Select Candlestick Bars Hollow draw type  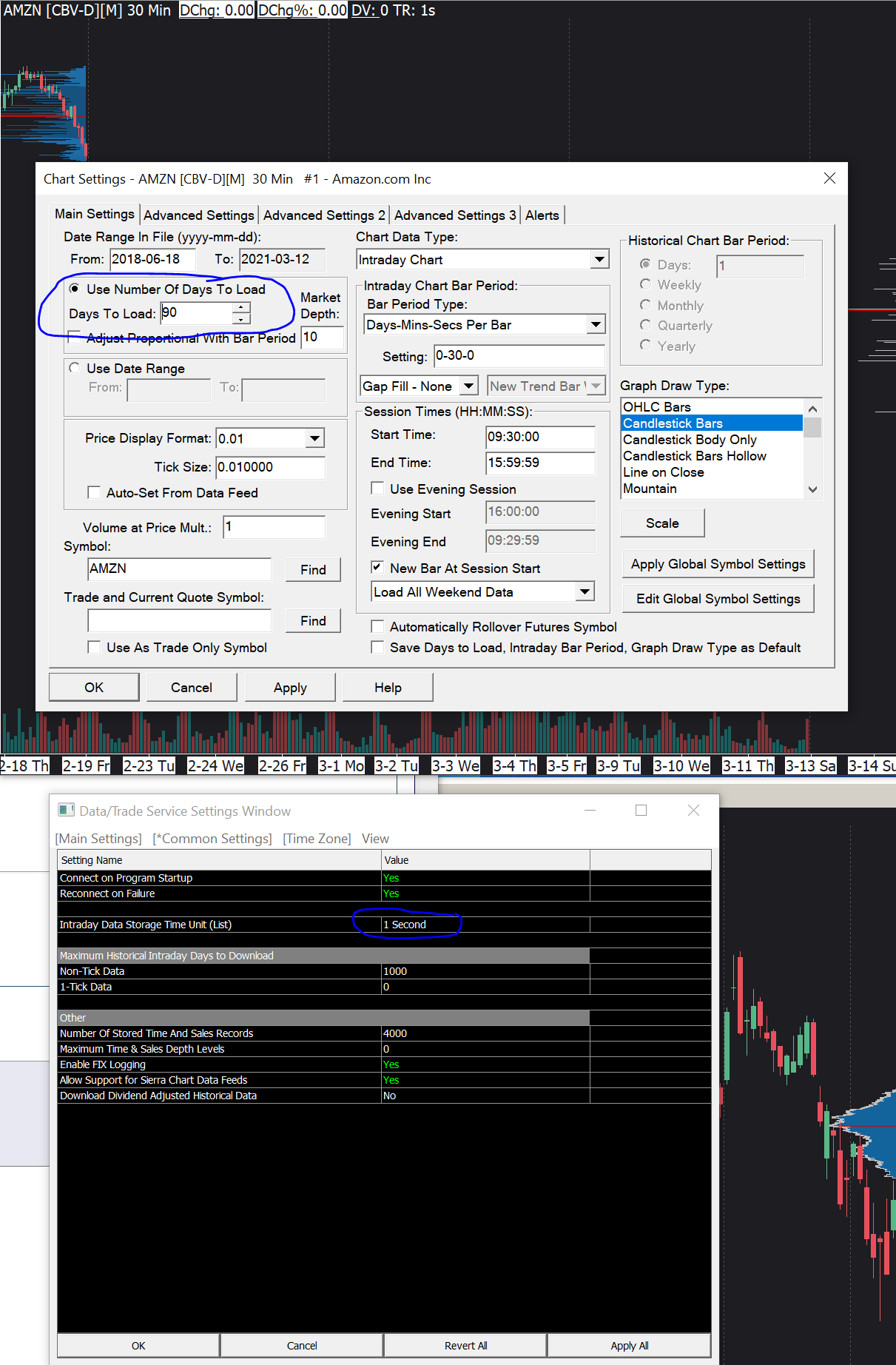(x=712, y=455)
